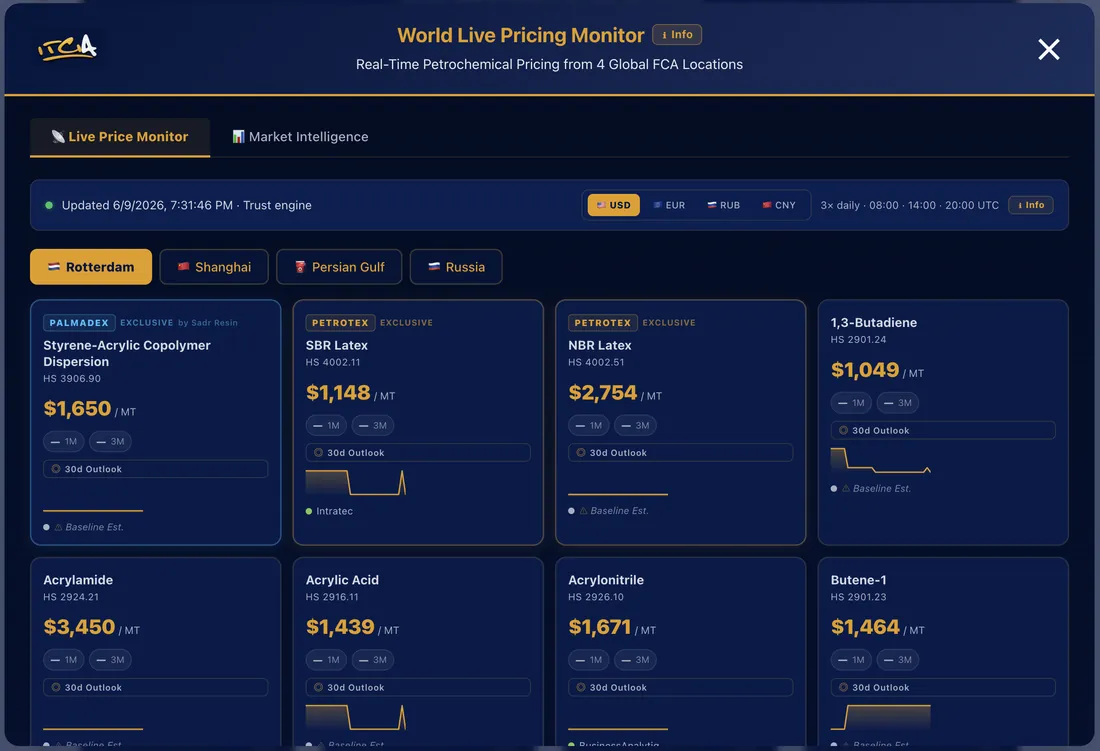Image resolution: width=1100 pixels, height=751 pixels.
Task: Click 1,3-Butadiene price sparkline chart
Action: tap(880, 460)
